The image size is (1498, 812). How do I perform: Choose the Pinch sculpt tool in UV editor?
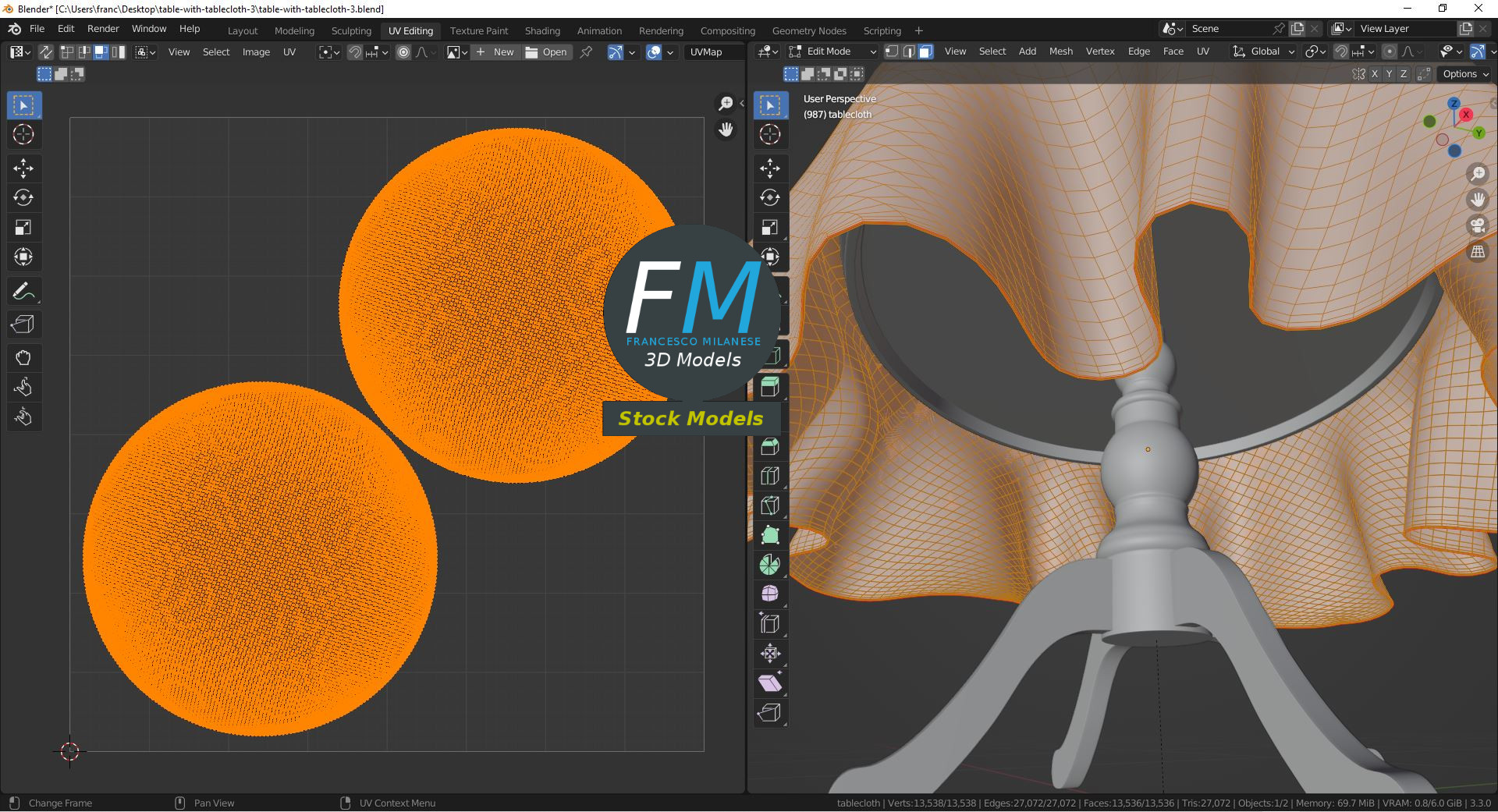pyautogui.click(x=23, y=417)
